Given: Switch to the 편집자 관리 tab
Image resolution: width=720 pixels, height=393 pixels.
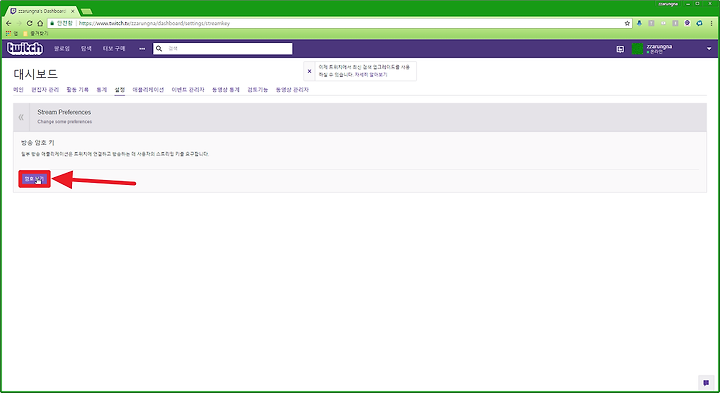Looking at the screenshot, I should [x=45, y=90].
